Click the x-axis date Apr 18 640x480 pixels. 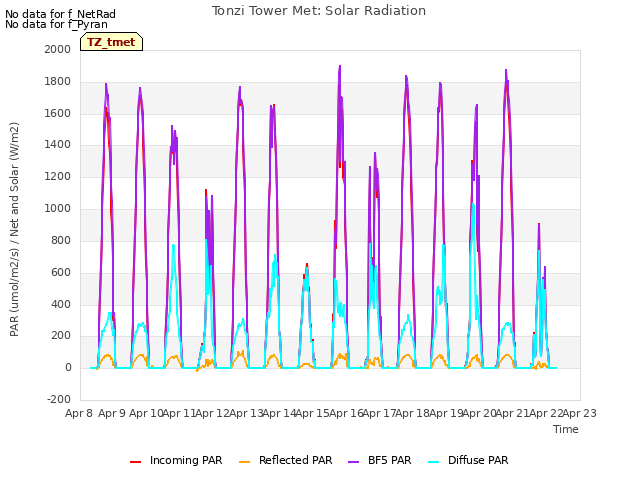coord(413,413)
